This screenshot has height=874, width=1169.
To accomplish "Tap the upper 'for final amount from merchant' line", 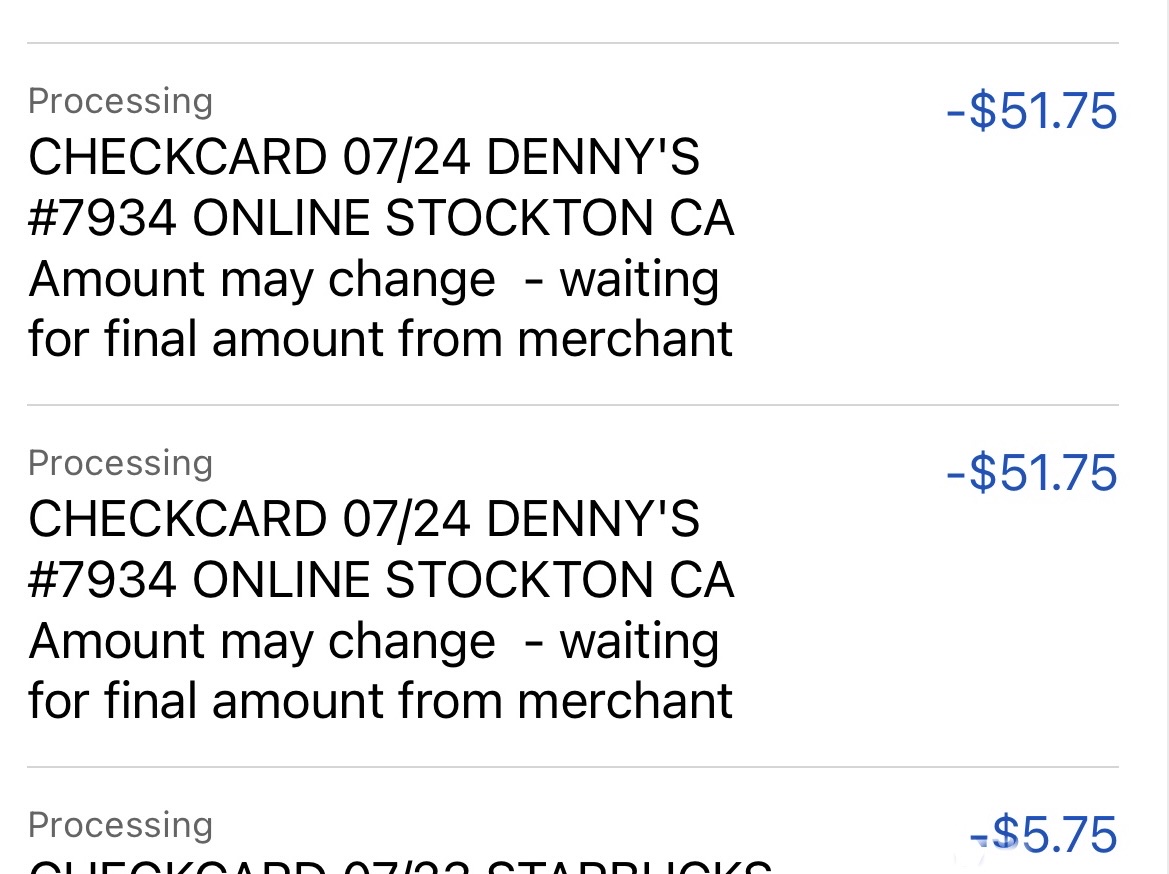I will (380, 339).
